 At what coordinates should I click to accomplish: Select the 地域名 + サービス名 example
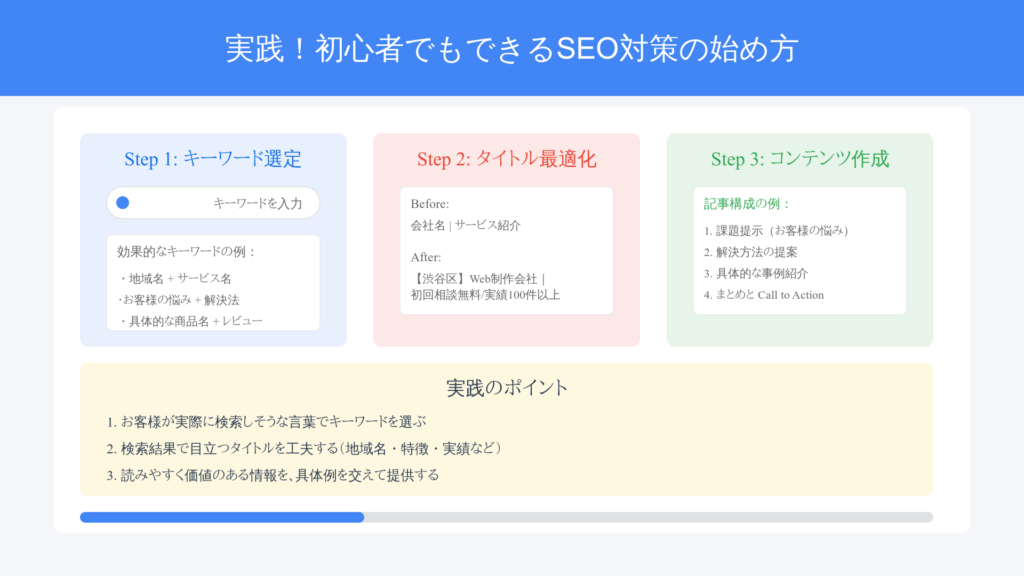tap(175, 279)
